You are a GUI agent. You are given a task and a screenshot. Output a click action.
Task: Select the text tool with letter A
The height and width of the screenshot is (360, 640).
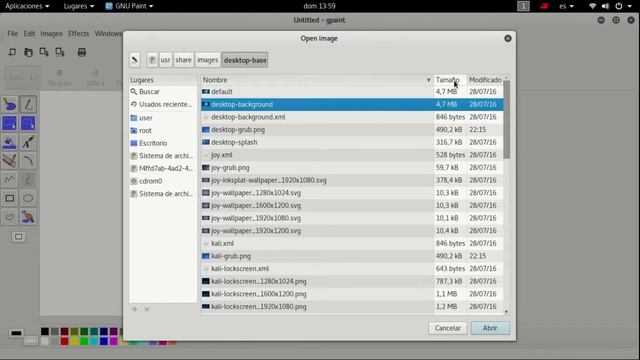pyautogui.click(x=28, y=142)
